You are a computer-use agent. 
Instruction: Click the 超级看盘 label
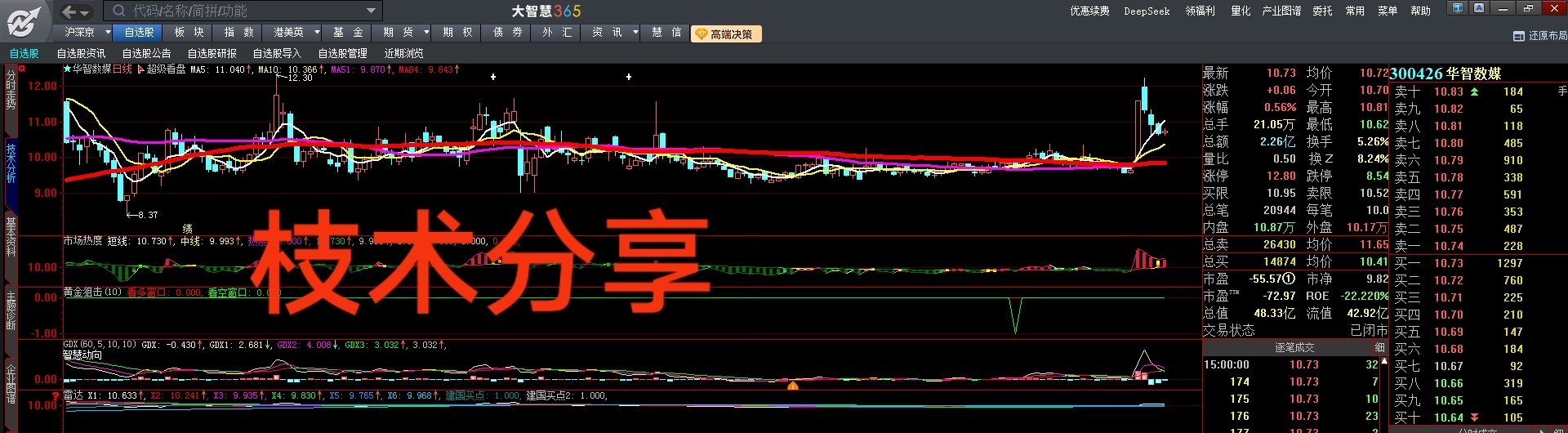tap(166, 69)
